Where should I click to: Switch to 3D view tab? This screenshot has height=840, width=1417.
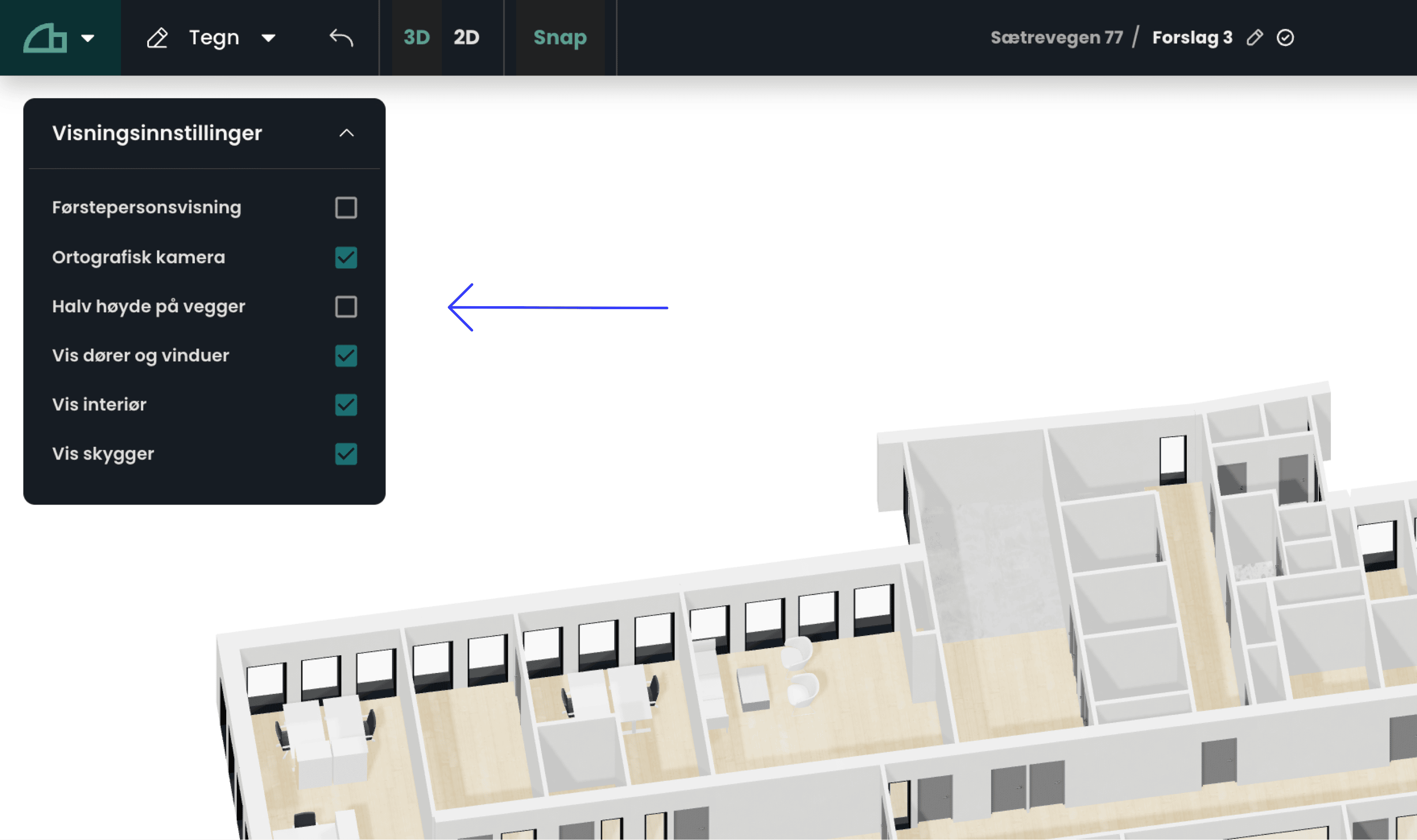tap(416, 37)
